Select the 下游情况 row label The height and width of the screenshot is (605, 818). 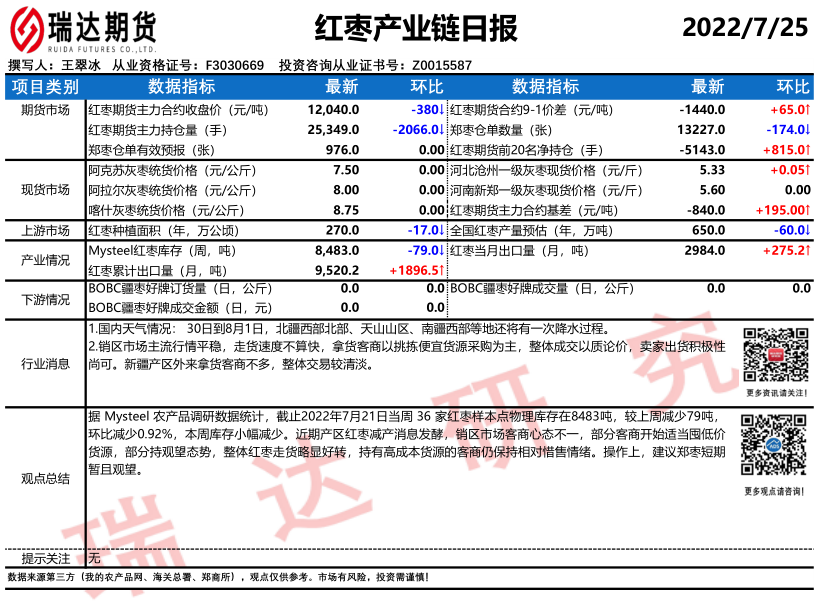tap(45, 299)
